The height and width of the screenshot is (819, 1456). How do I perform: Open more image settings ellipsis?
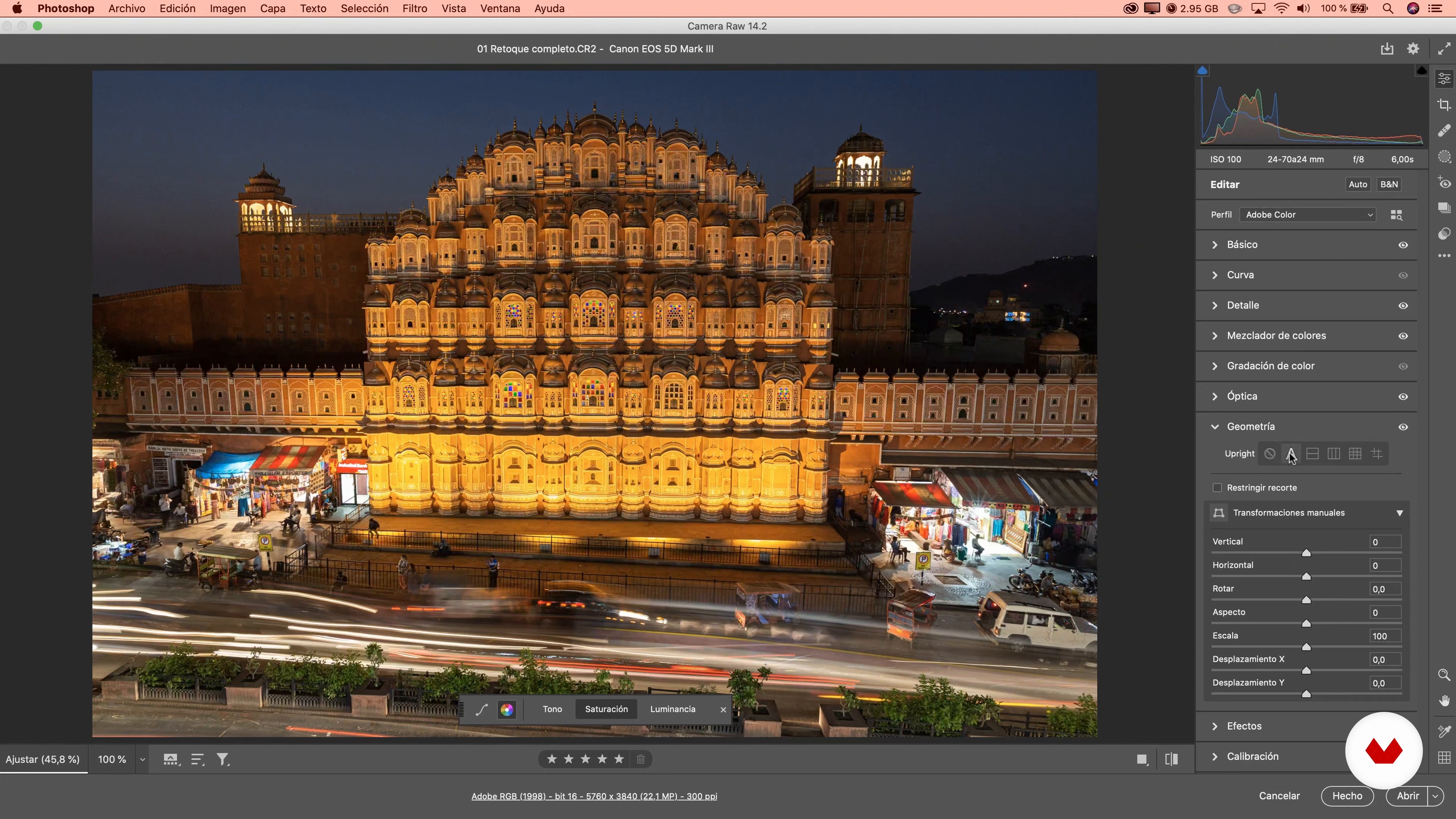click(1444, 256)
